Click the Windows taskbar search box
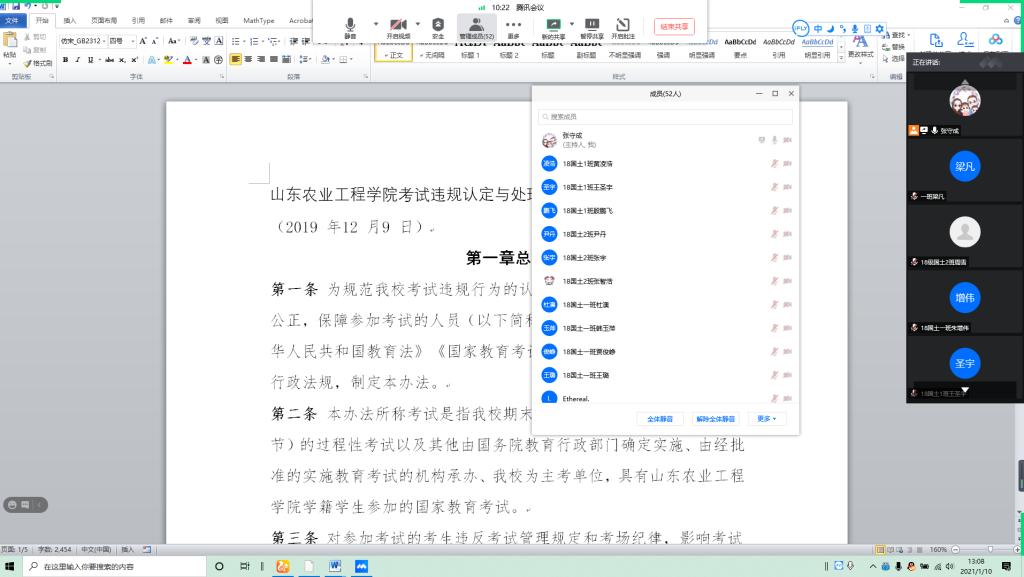This screenshot has height=577, width=1024. [114, 567]
